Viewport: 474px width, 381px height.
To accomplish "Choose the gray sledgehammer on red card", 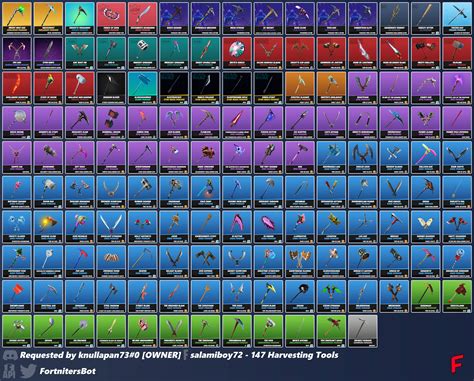I will pyautogui.click(x=457, y=53).
